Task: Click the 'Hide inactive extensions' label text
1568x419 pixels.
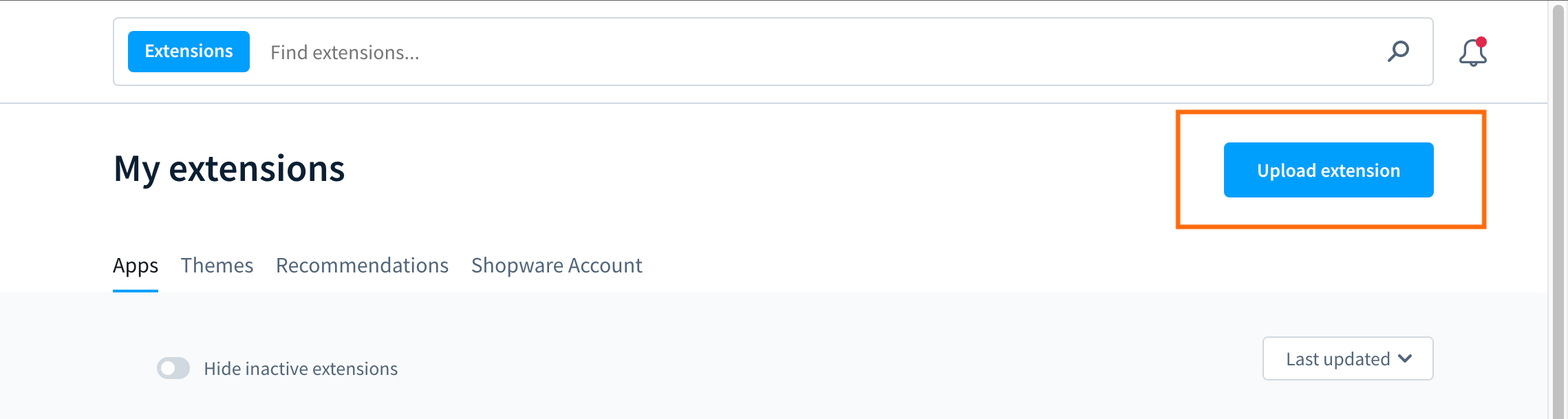Action: [x=301, y=369]
